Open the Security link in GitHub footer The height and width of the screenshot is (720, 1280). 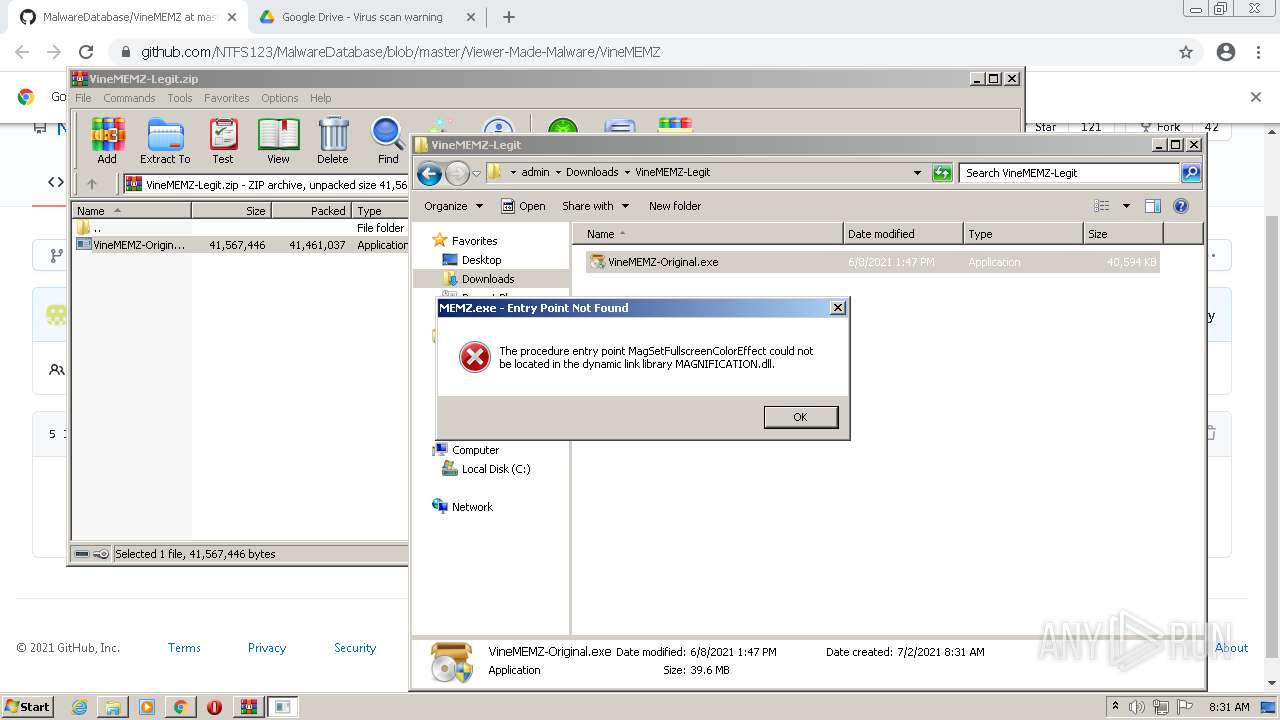pos(355,648)
